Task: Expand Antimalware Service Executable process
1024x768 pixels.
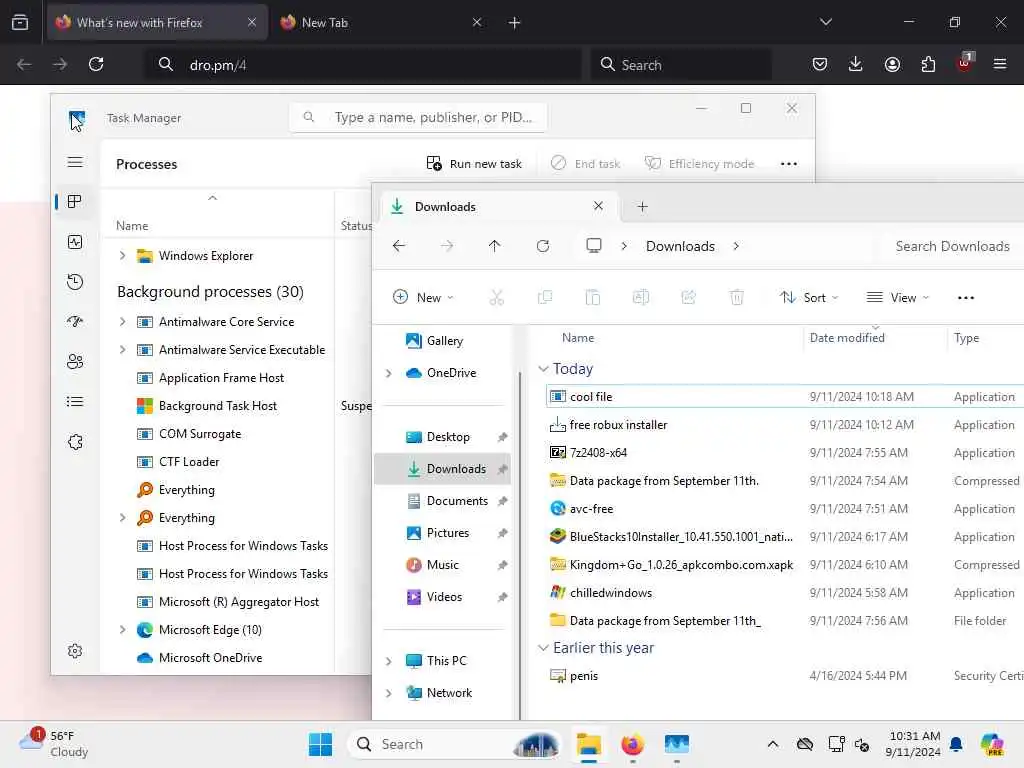Action: click(122, 349)
